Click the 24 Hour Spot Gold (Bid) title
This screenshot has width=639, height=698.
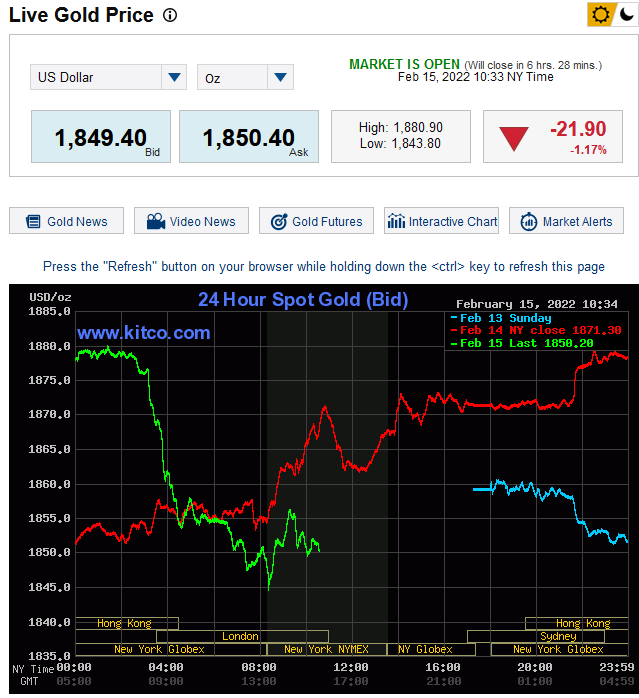click(x=303, y=300)
